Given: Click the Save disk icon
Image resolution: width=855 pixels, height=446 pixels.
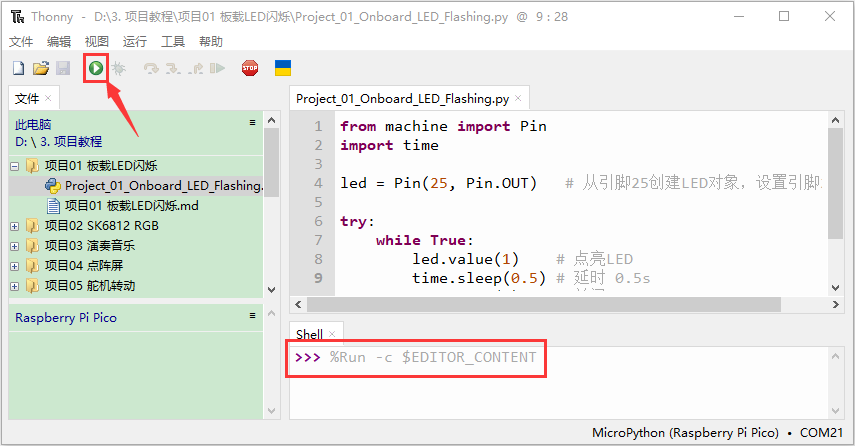Looking at the screenshot, I should 63,68.
